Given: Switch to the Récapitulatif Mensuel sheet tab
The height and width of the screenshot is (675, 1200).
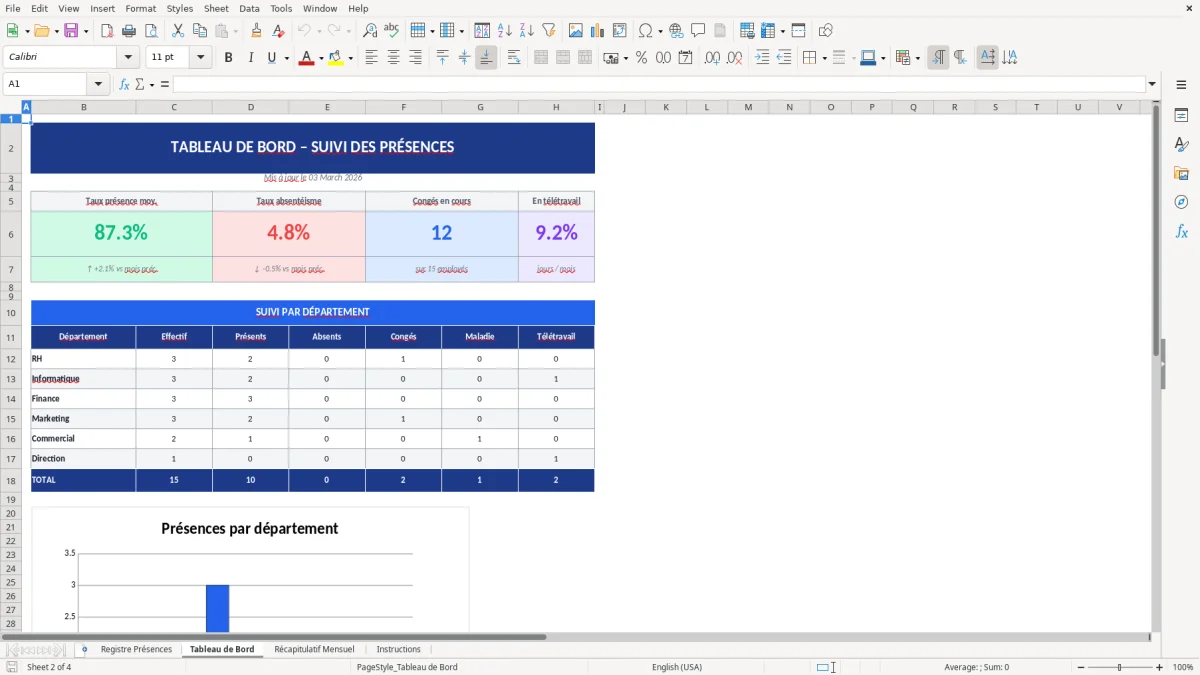Looking at the screenshot, I should tap(314, 648).
